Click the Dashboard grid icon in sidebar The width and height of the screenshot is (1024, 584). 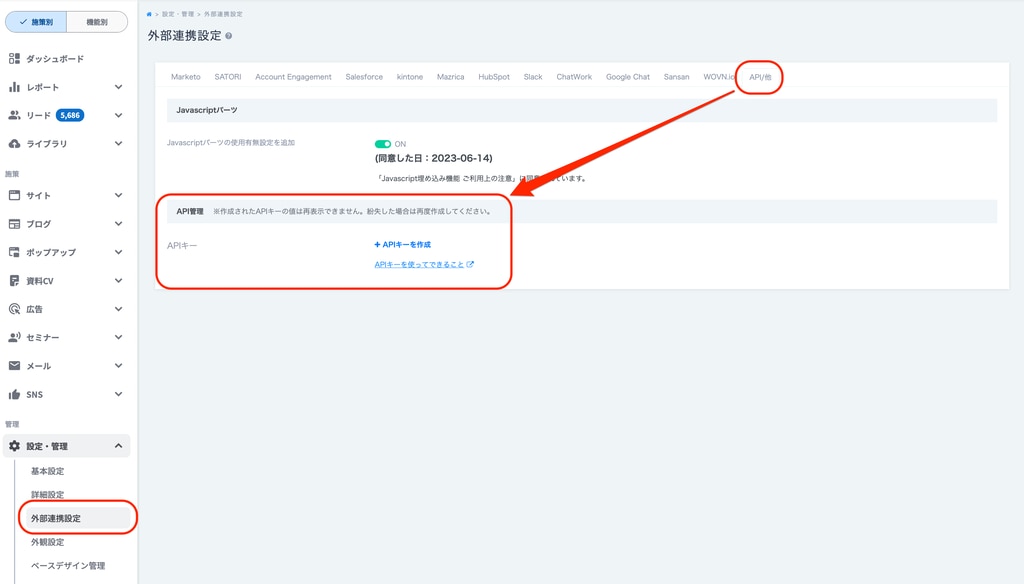tap(14, 59)
